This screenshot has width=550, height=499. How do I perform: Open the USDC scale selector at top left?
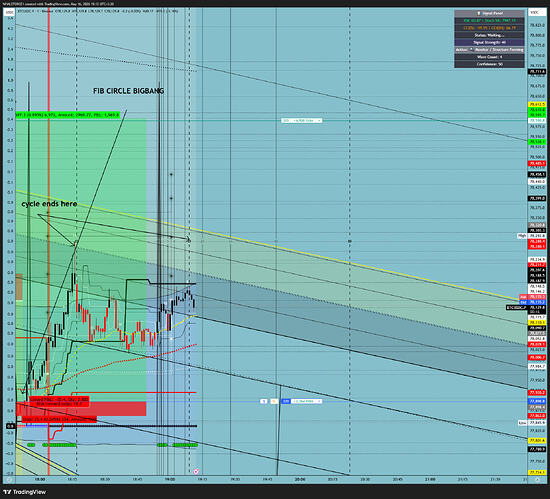[x=9, y=12]
